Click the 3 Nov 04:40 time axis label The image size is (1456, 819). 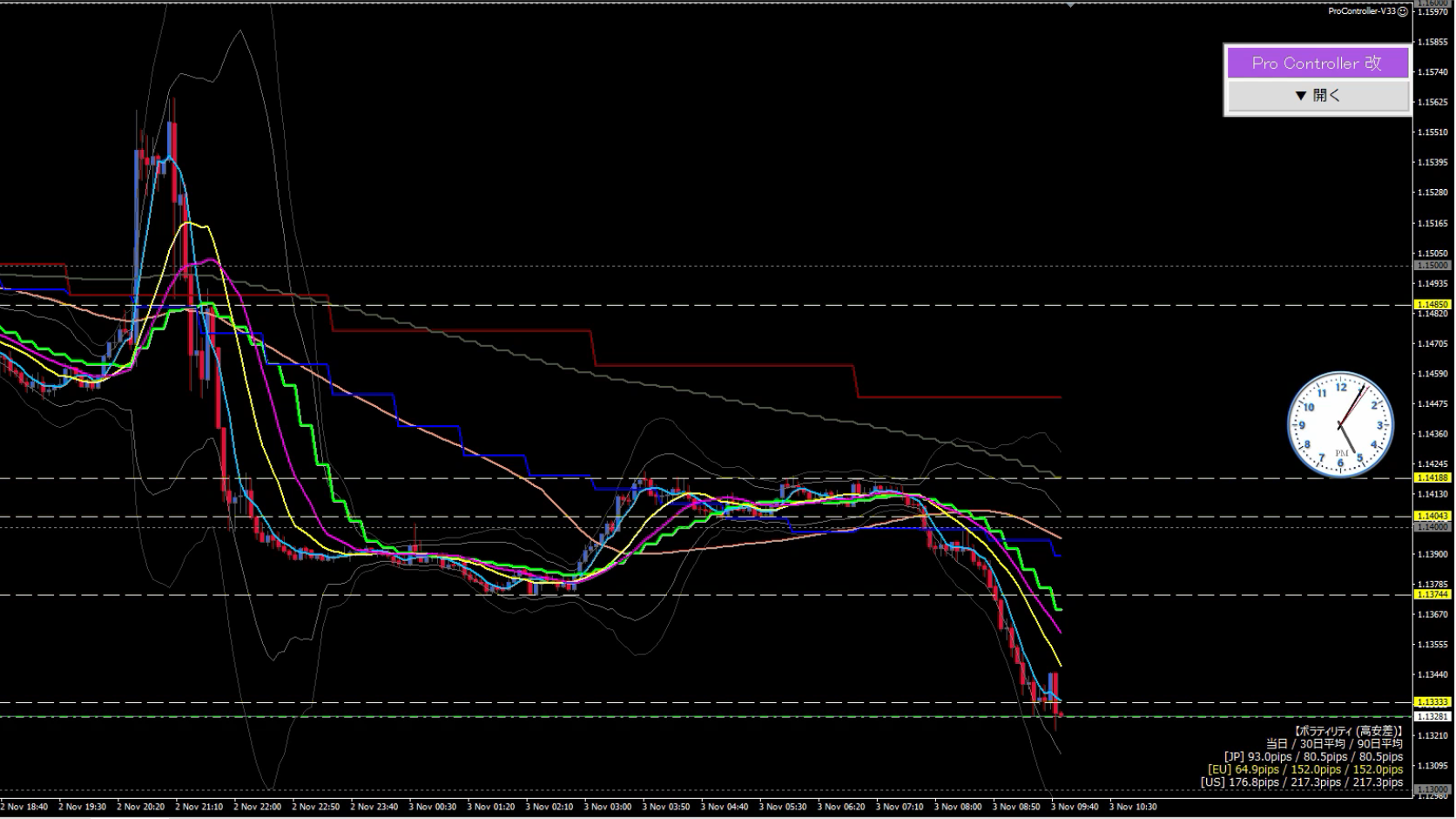[x=724, y=807]
